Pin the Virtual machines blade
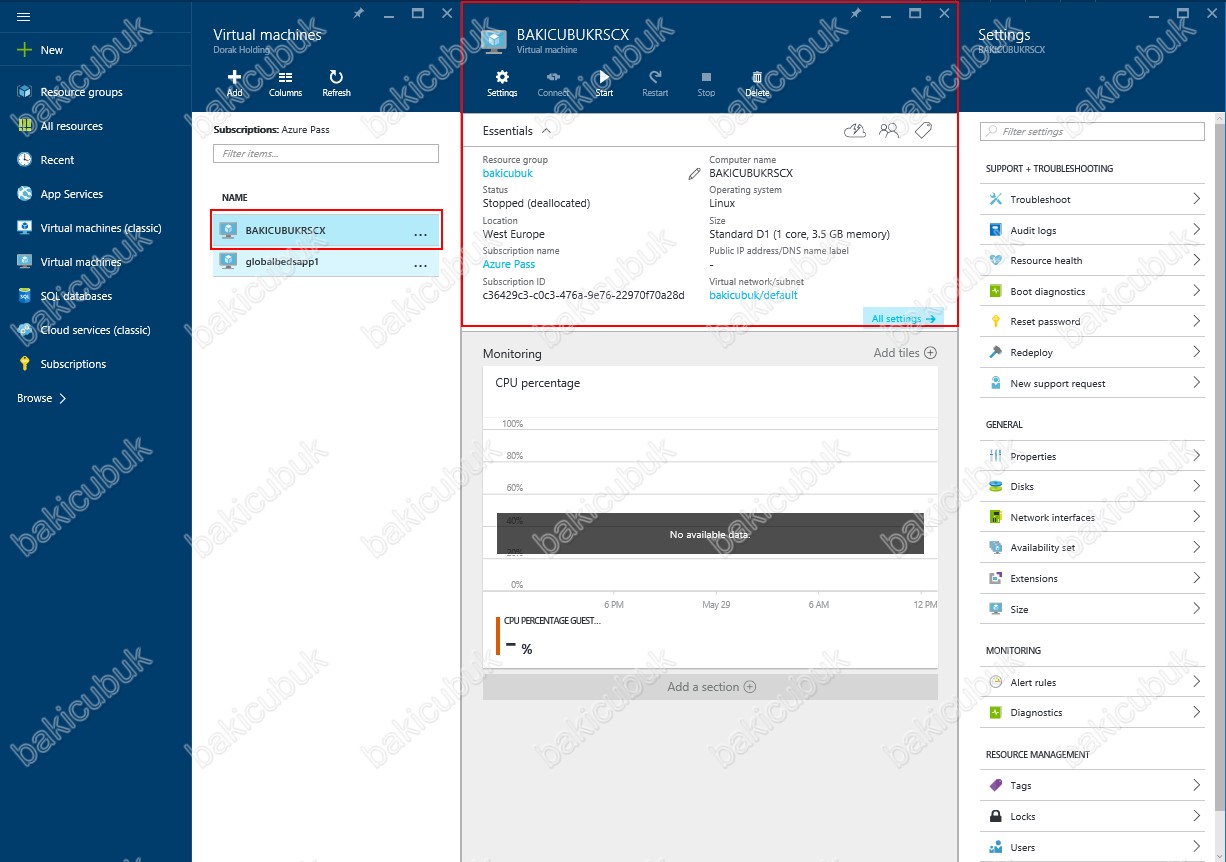 tap(360, 13)
